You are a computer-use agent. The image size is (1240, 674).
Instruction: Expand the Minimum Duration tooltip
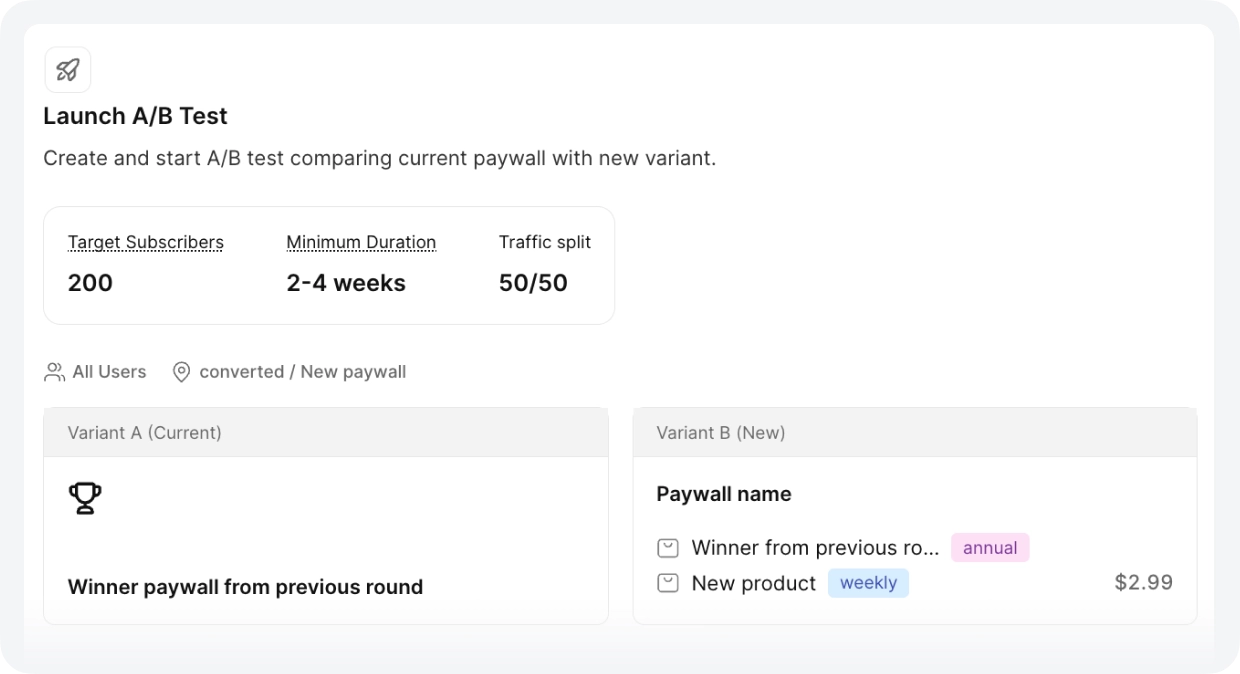click(361, 242)
